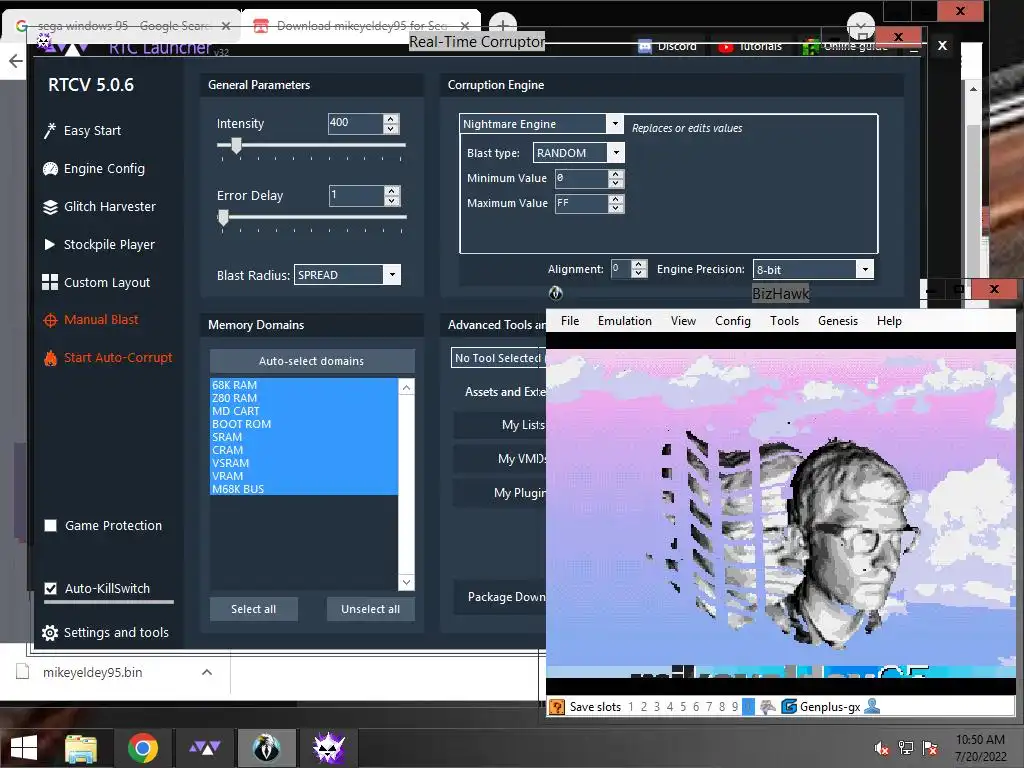Viewport: 1024px width, 768px height.
Task: Click the question block icon in BizHawk status bar
Action: [557, 707]
